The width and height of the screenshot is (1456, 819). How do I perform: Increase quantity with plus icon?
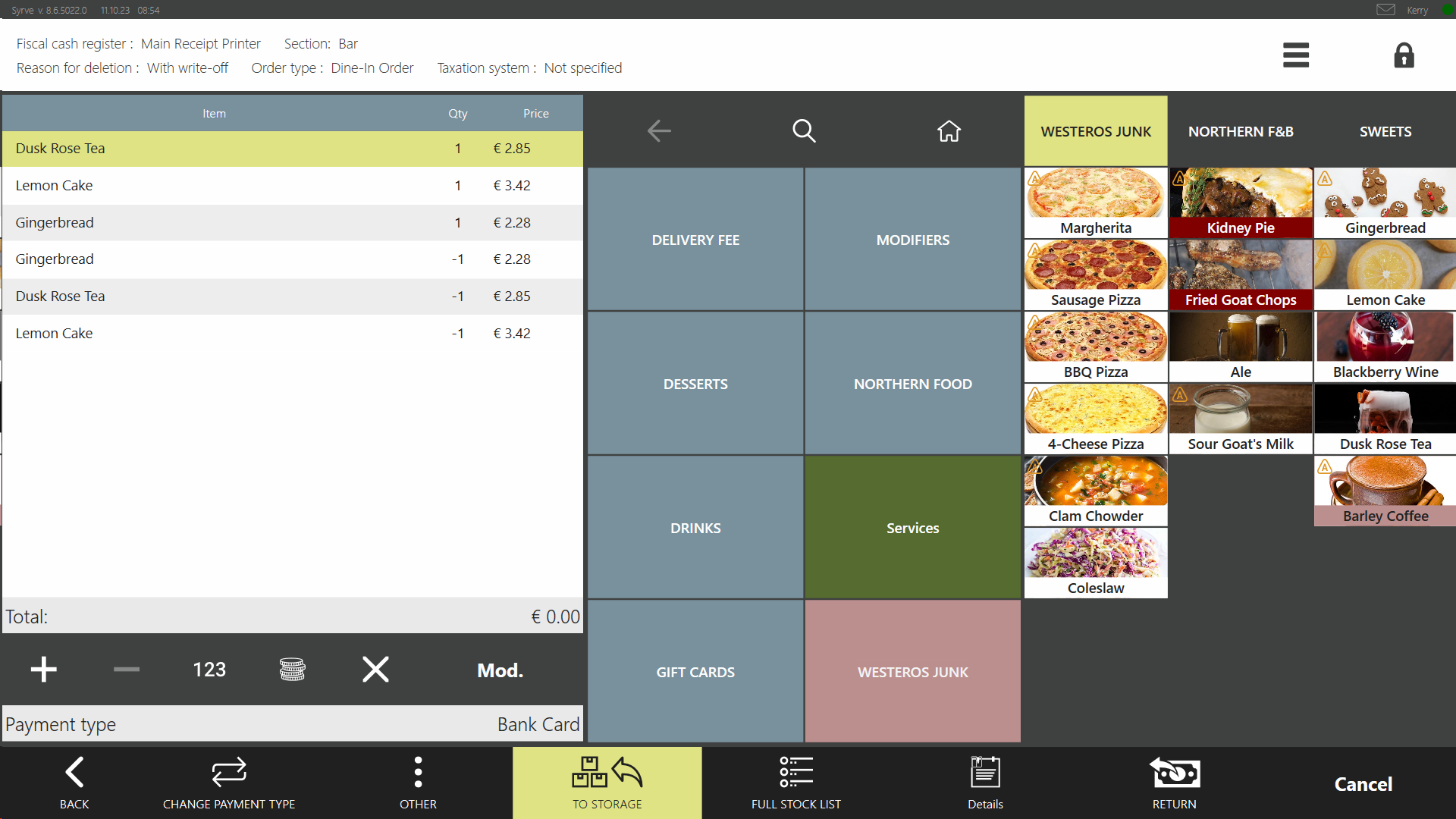click(x=43, y=670)
